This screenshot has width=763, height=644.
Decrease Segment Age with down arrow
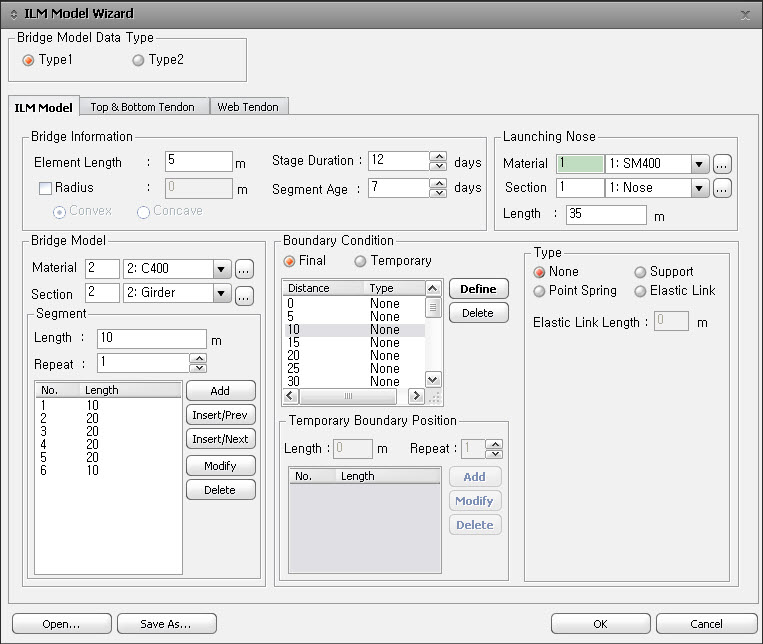click(x=437, y=193)
